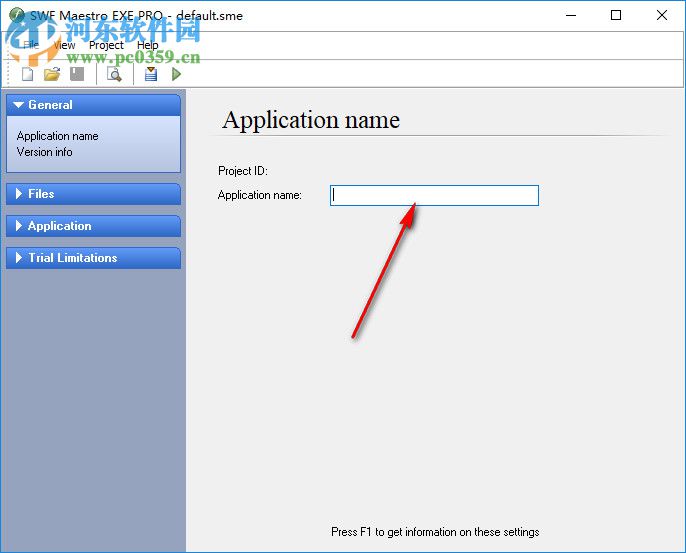Click the compile project toolbar icon
This screenshot has width=686, height=553.
(x=151, y=74)
